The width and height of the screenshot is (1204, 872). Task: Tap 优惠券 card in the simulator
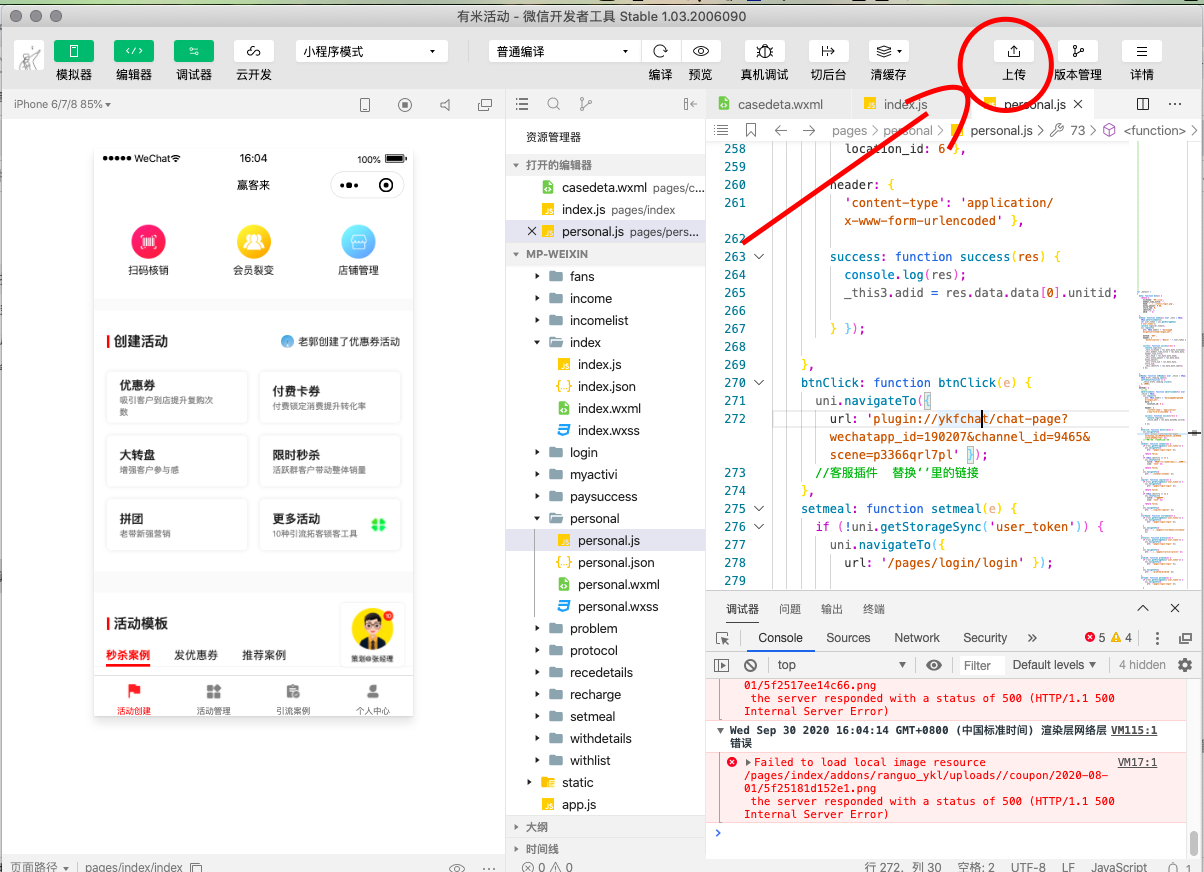[176, 397]
